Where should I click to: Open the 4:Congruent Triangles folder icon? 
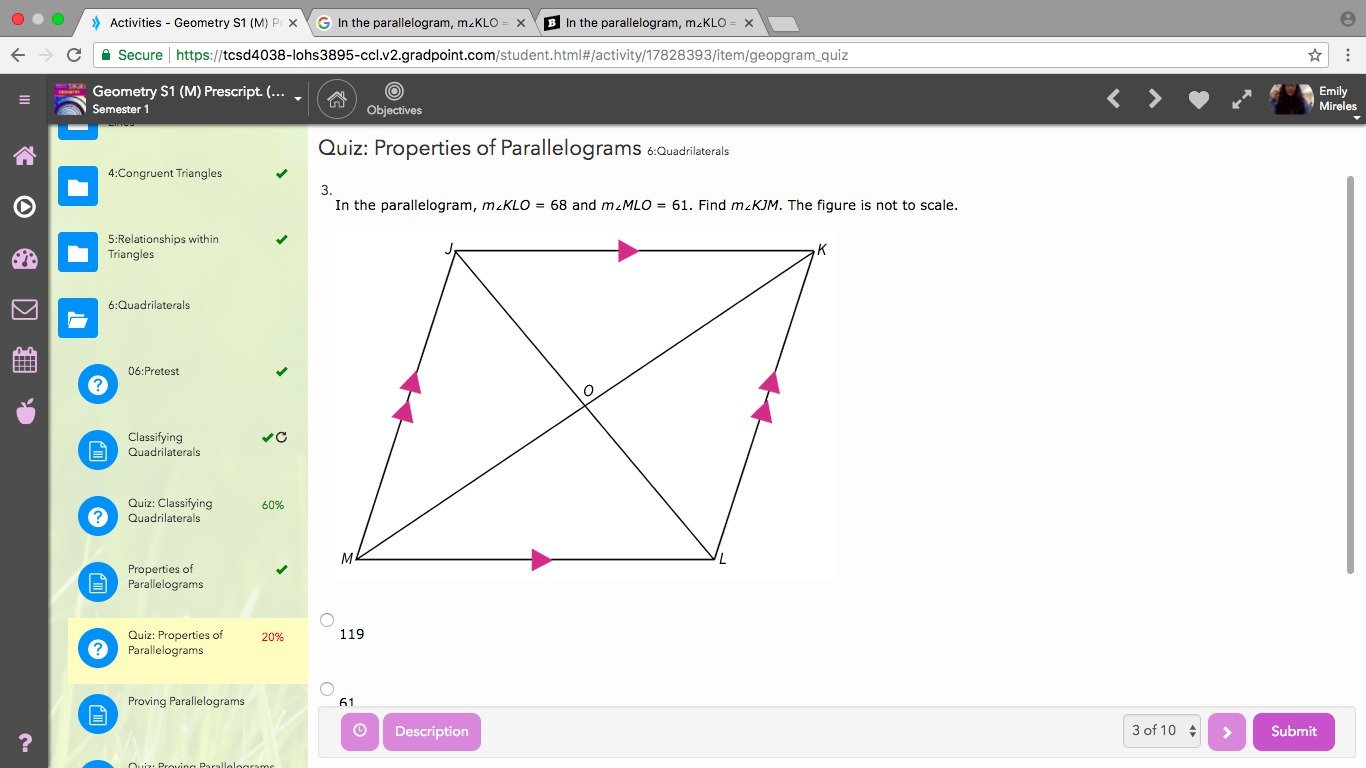coord(78,186)
